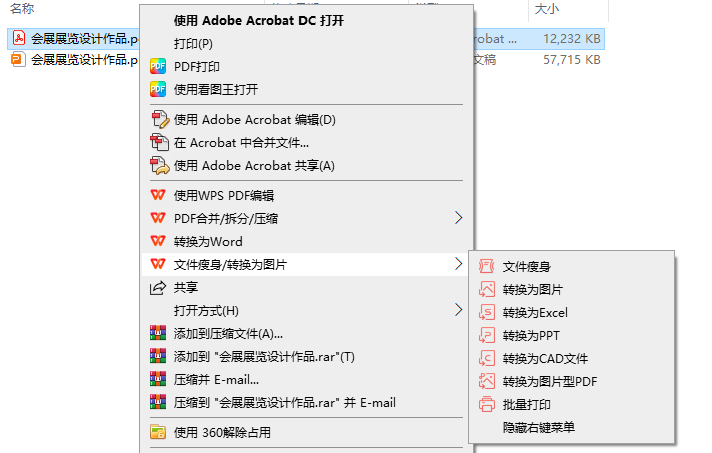Image resolution: width=712 pixels, height=453 pixels.
Task: Click the 360解除占用 folder icon
Action: point(158,432)
